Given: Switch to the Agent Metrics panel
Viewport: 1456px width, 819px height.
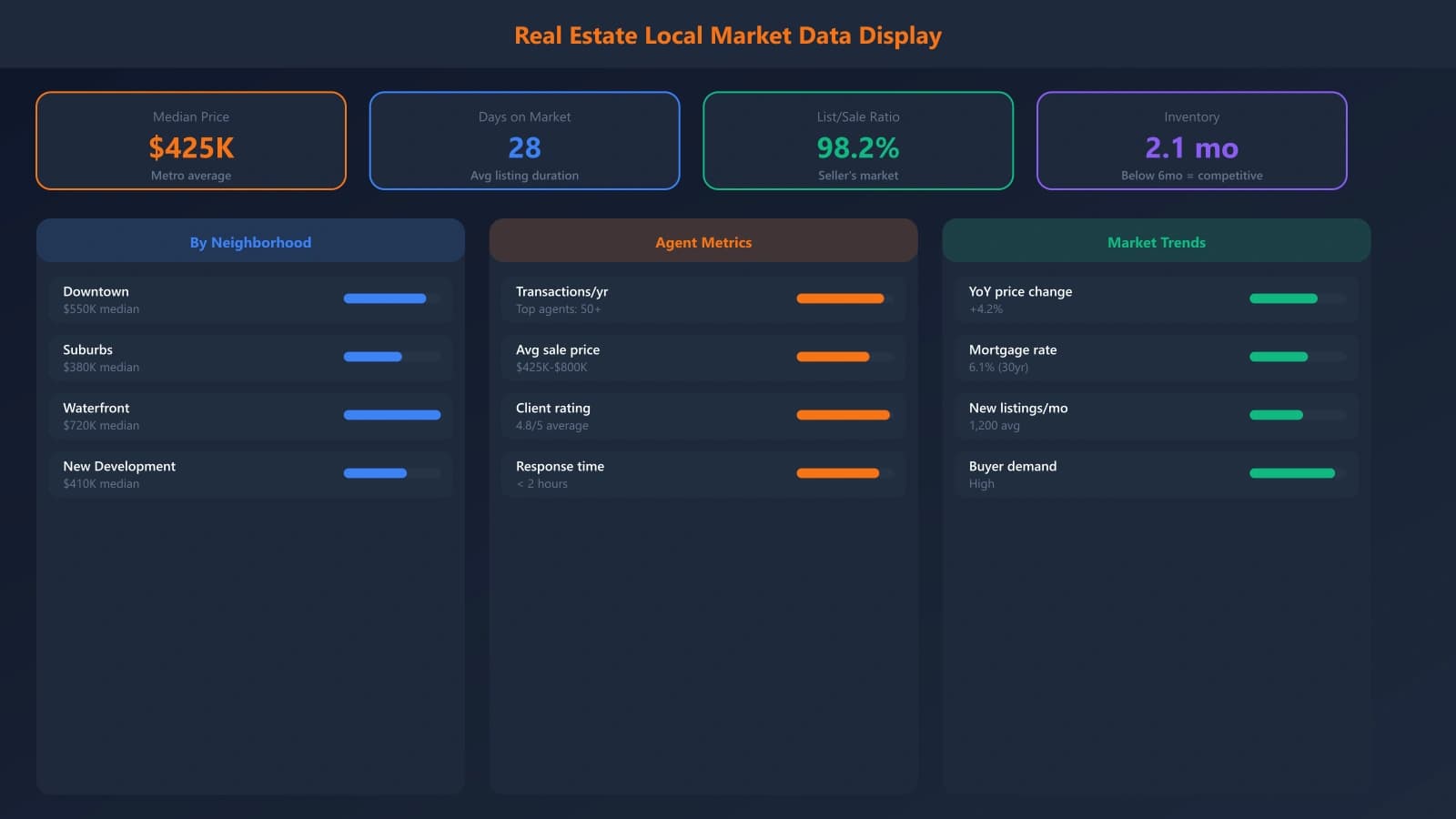Looking at the screenshot, I should click(x=703, y=241).
